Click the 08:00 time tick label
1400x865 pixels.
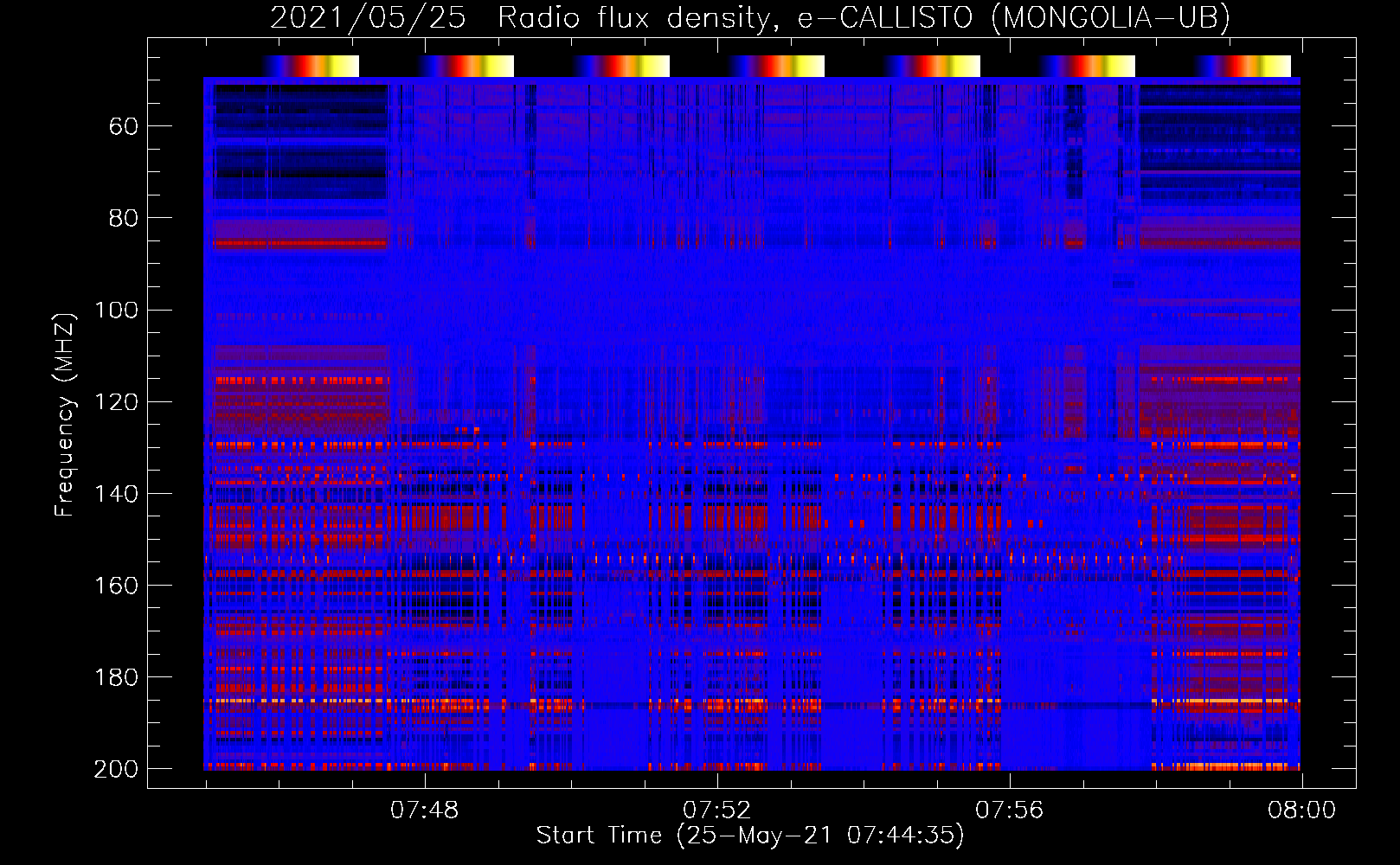(x=1301, y=811)
